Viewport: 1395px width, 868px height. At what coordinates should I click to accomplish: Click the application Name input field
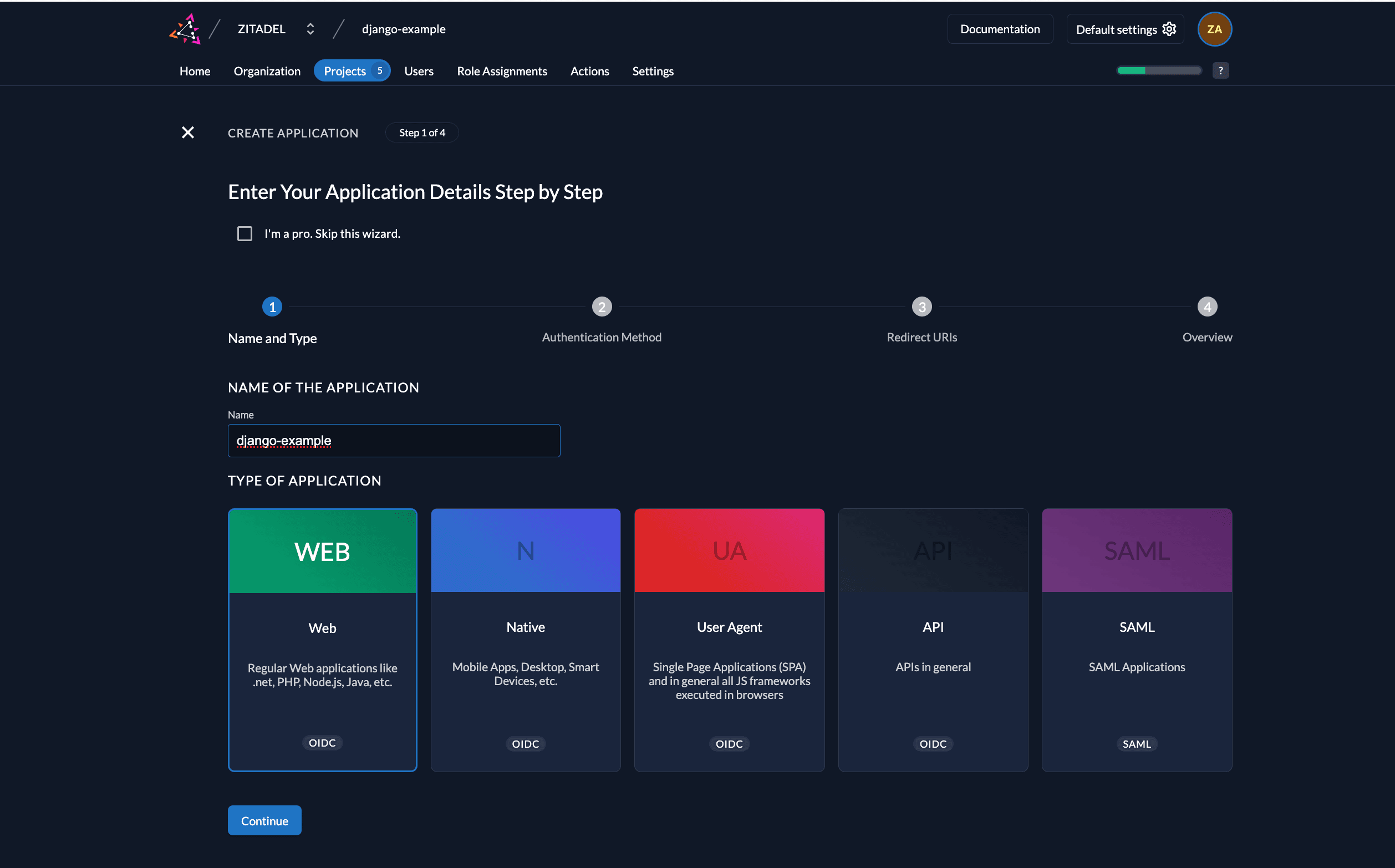coord(394,440)
